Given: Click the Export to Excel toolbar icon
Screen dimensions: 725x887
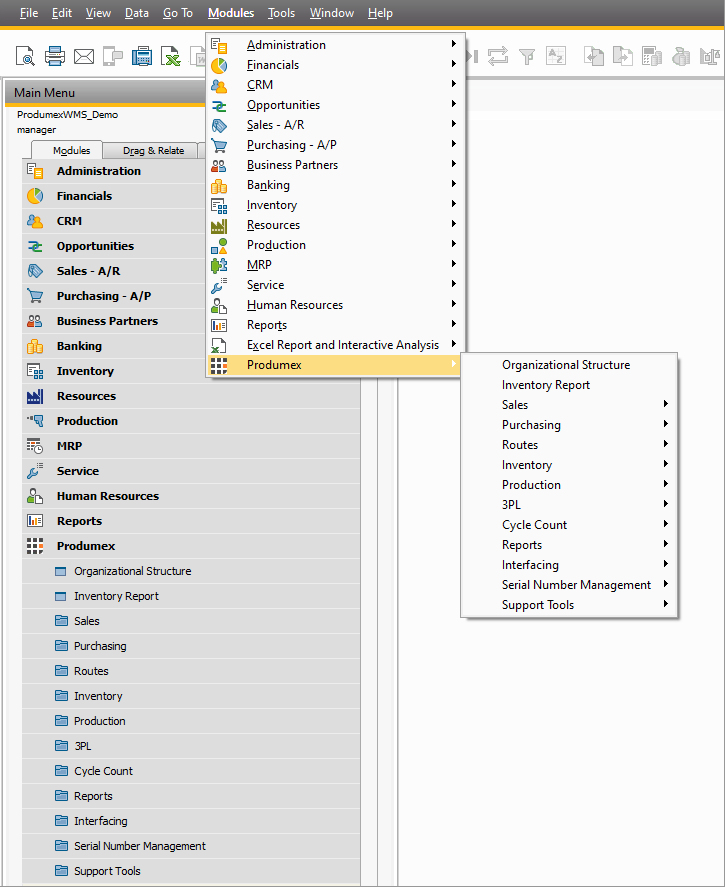Looking at the screenshot, I should coord(170,56).
